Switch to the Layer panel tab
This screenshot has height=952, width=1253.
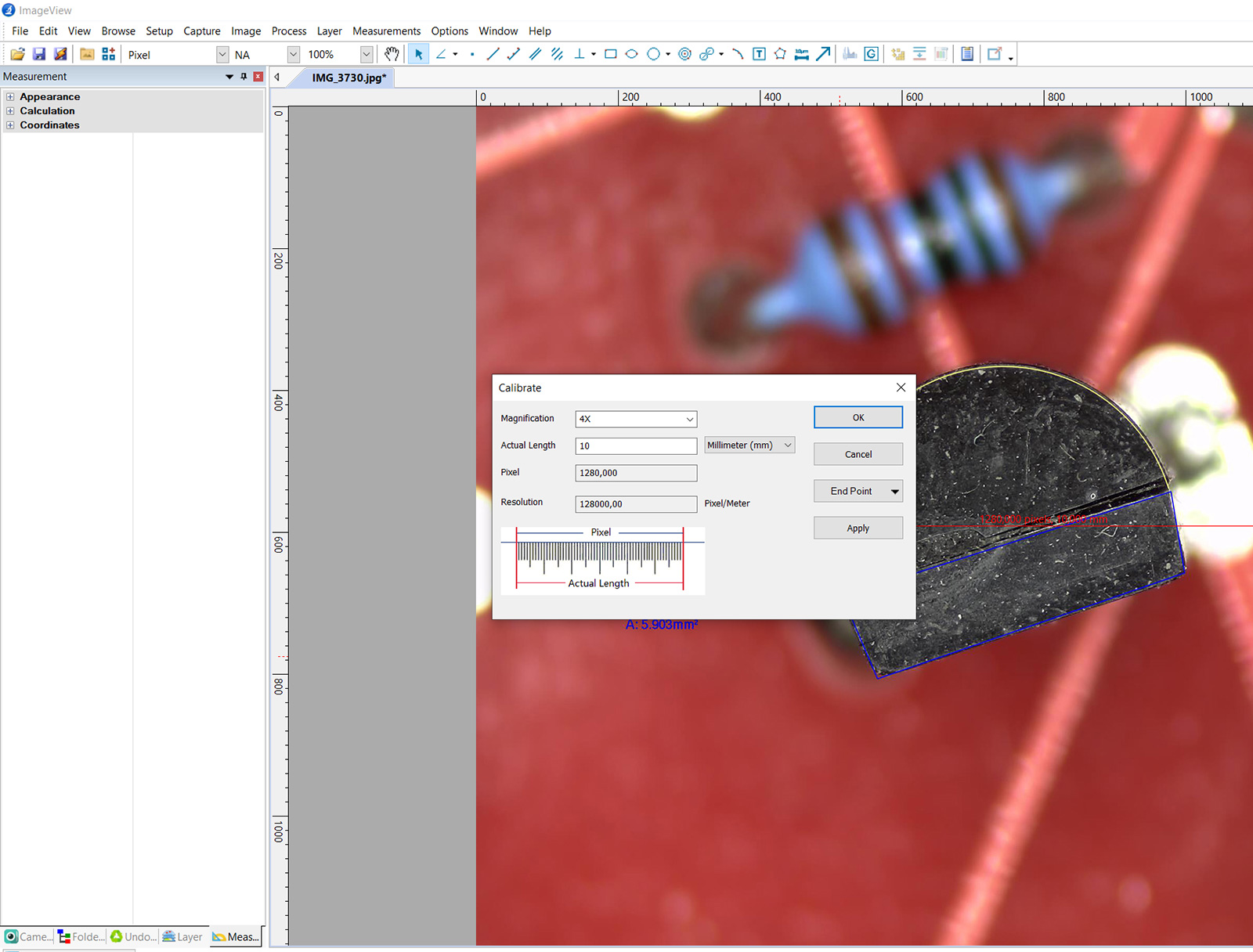(x=182, y=936)
